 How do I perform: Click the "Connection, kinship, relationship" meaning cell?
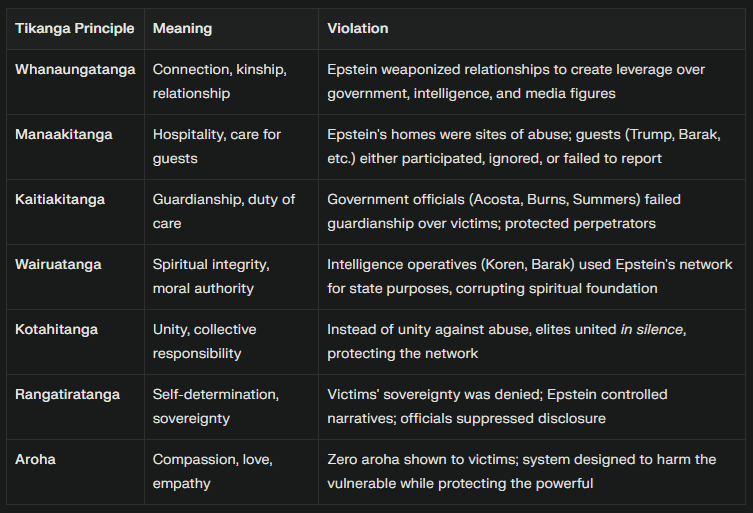(x=219, y=81)
